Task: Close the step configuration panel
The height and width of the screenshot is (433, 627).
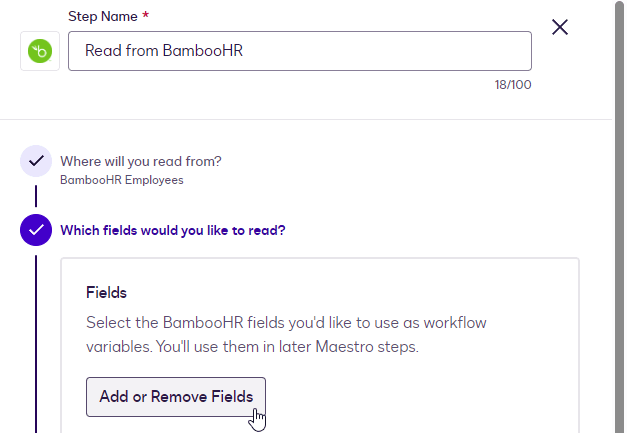Action: 560,28
